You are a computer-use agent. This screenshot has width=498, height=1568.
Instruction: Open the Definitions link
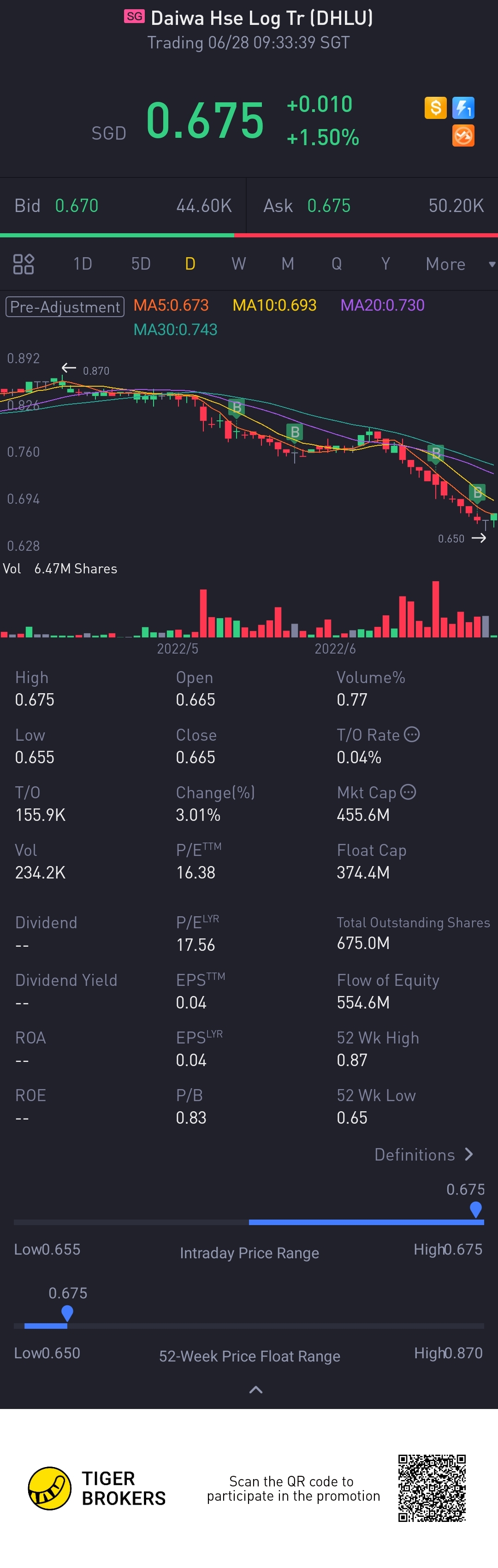pos(424,1155)
